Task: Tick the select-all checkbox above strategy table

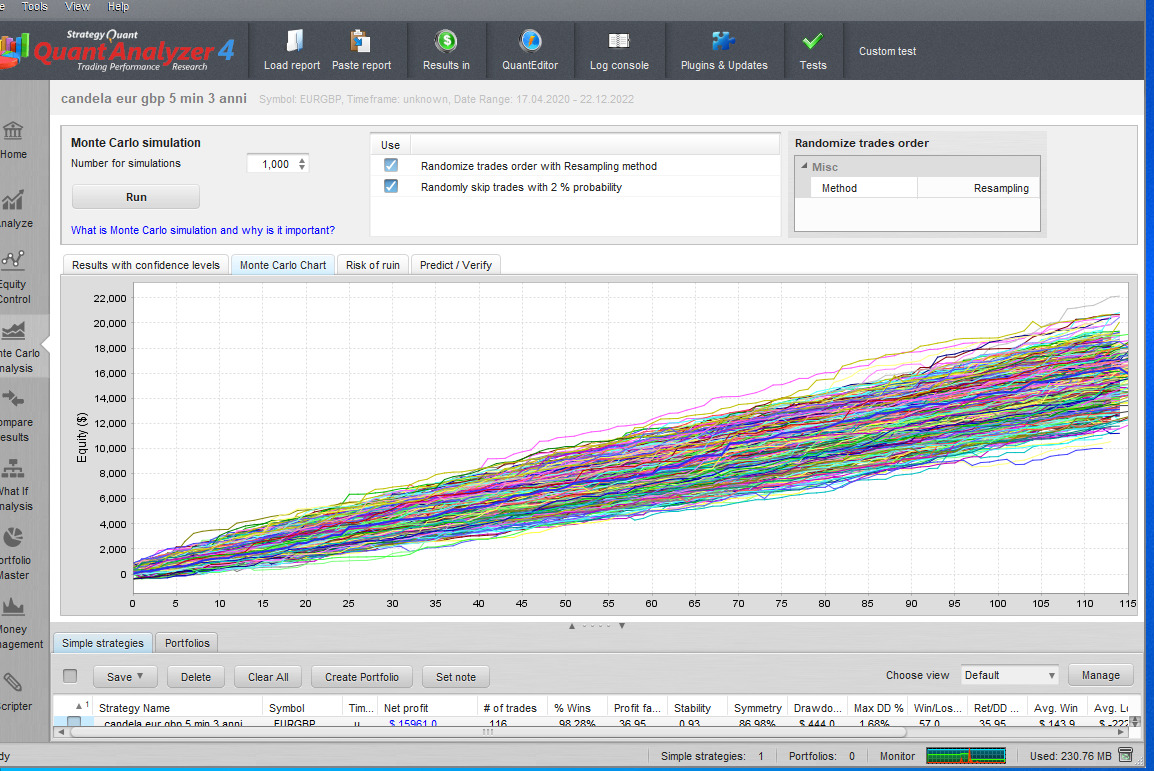Action: [70, 676]
